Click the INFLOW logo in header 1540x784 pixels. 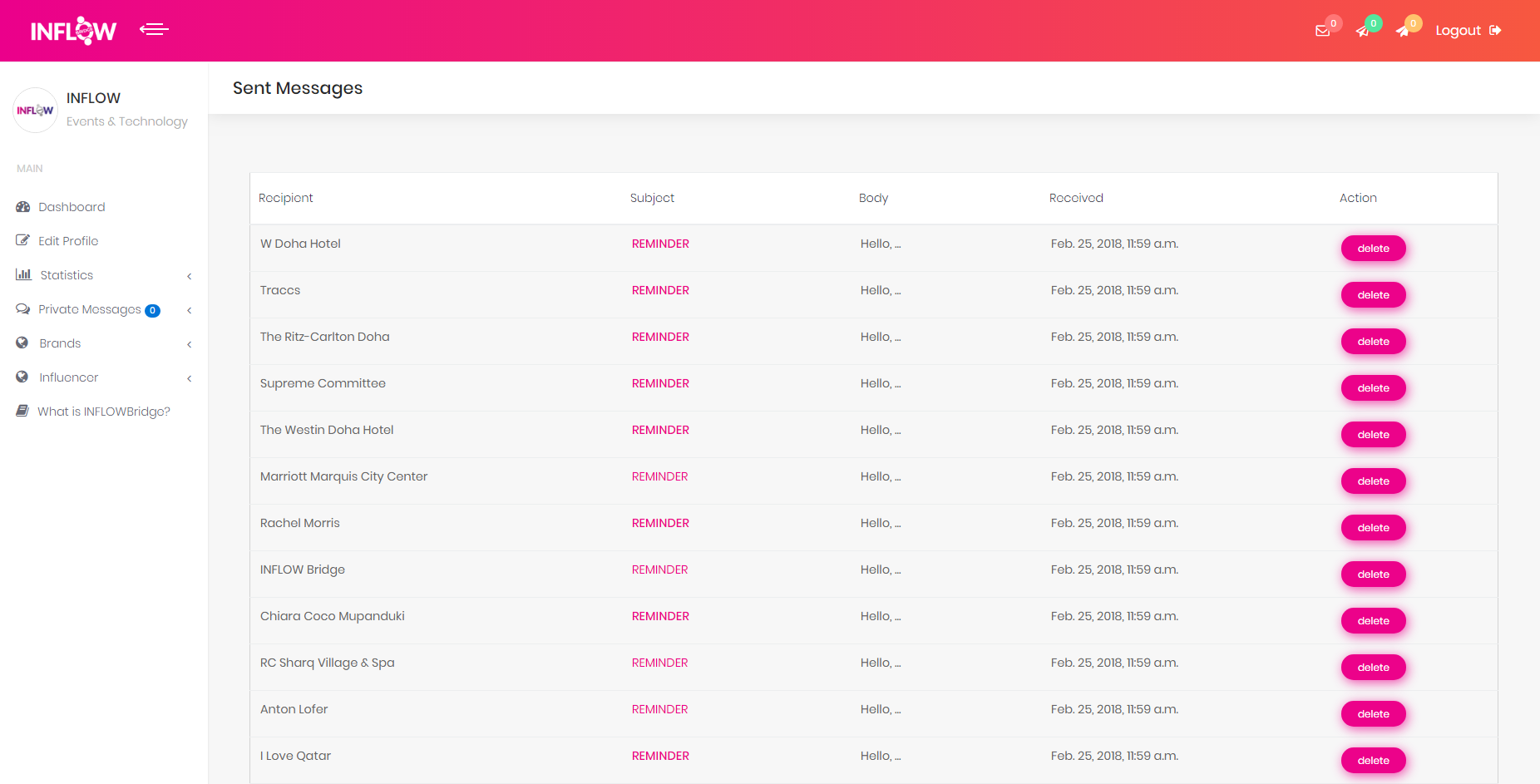[73, 31]
